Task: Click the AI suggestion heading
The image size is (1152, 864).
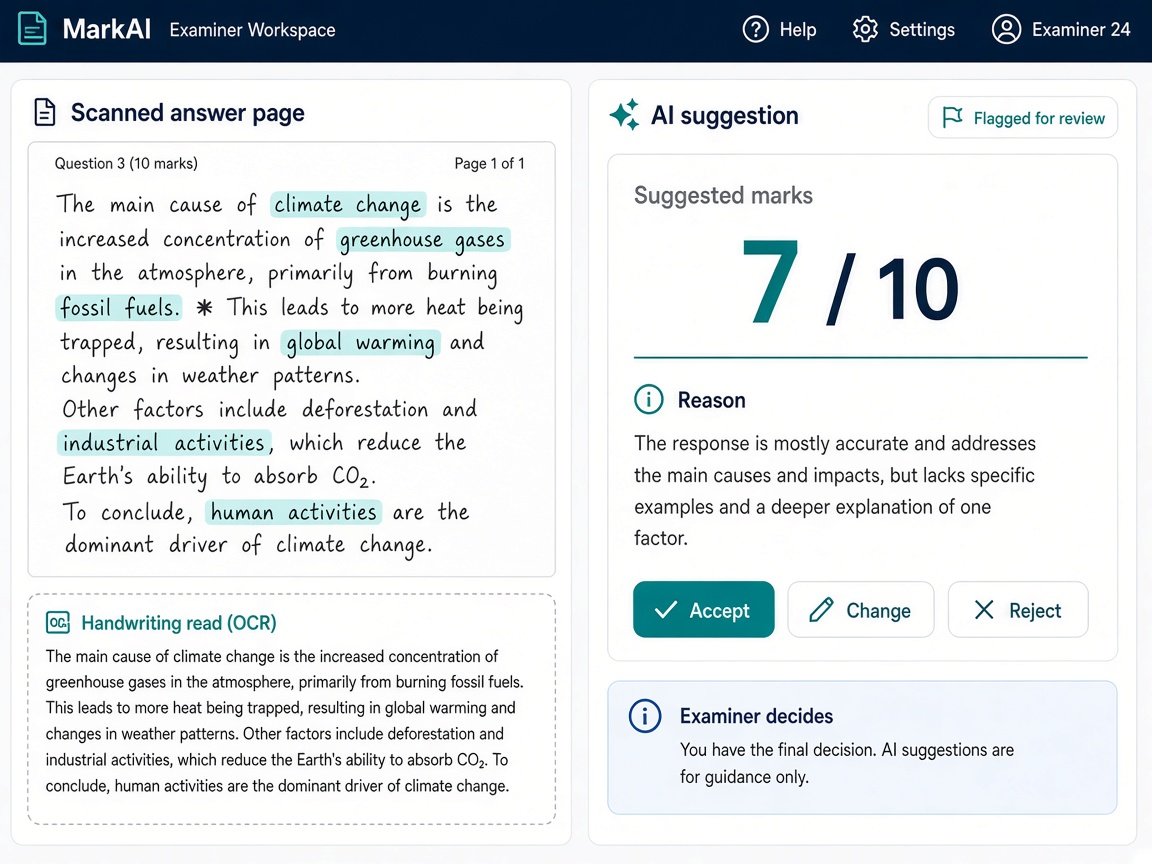Action: tap(724, 116)
